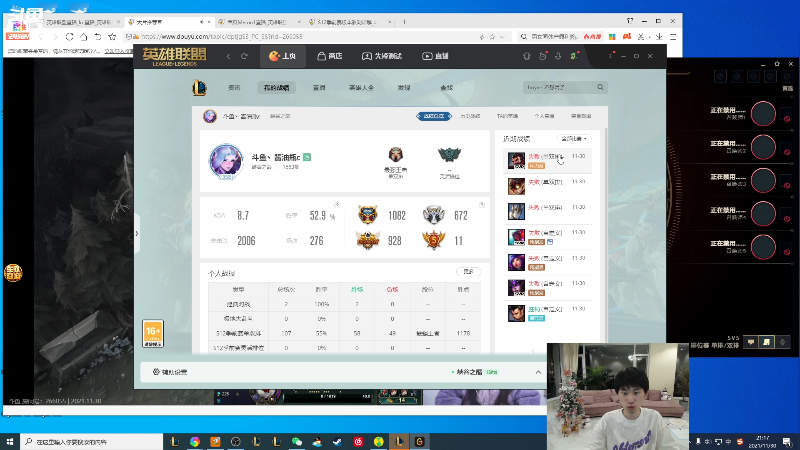Image resolution: width=800 pixels, height=450 pixels.
Task: Click the chat icon in champion select footer
Action: pyautogui.click(x=751, y=342)
